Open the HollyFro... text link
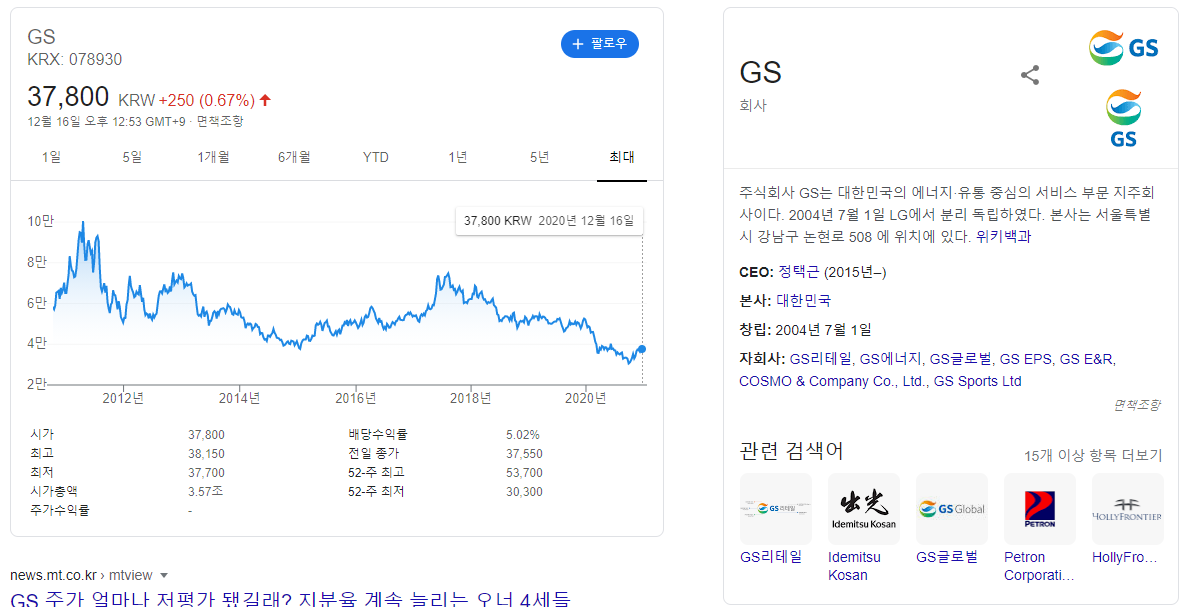The image size is (1190, 607). (x=1125, y=557)
